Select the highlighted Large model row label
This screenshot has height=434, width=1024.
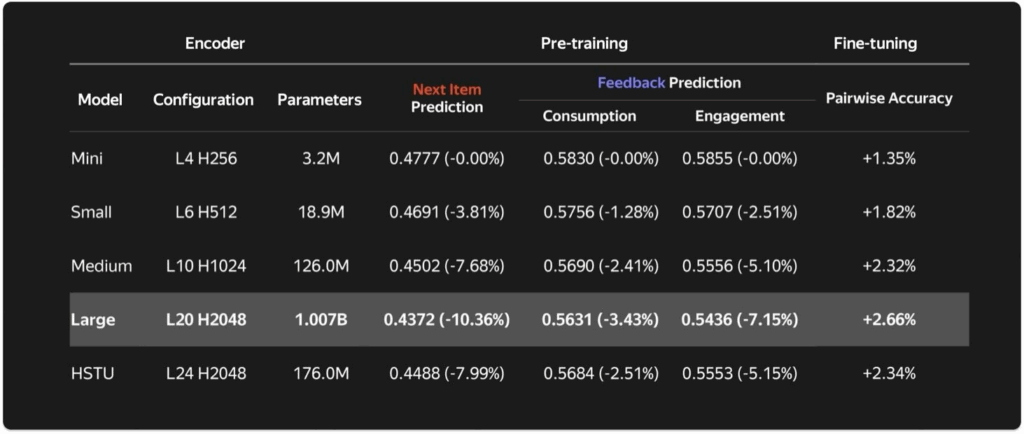93,320
